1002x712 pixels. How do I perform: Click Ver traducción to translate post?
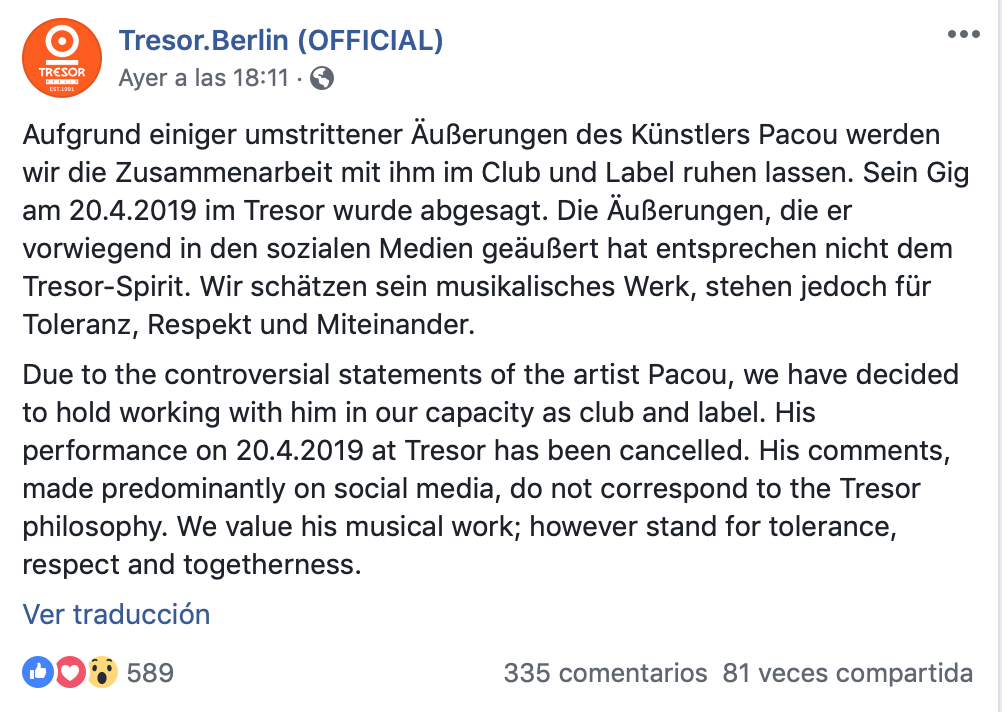click(116, 613)
